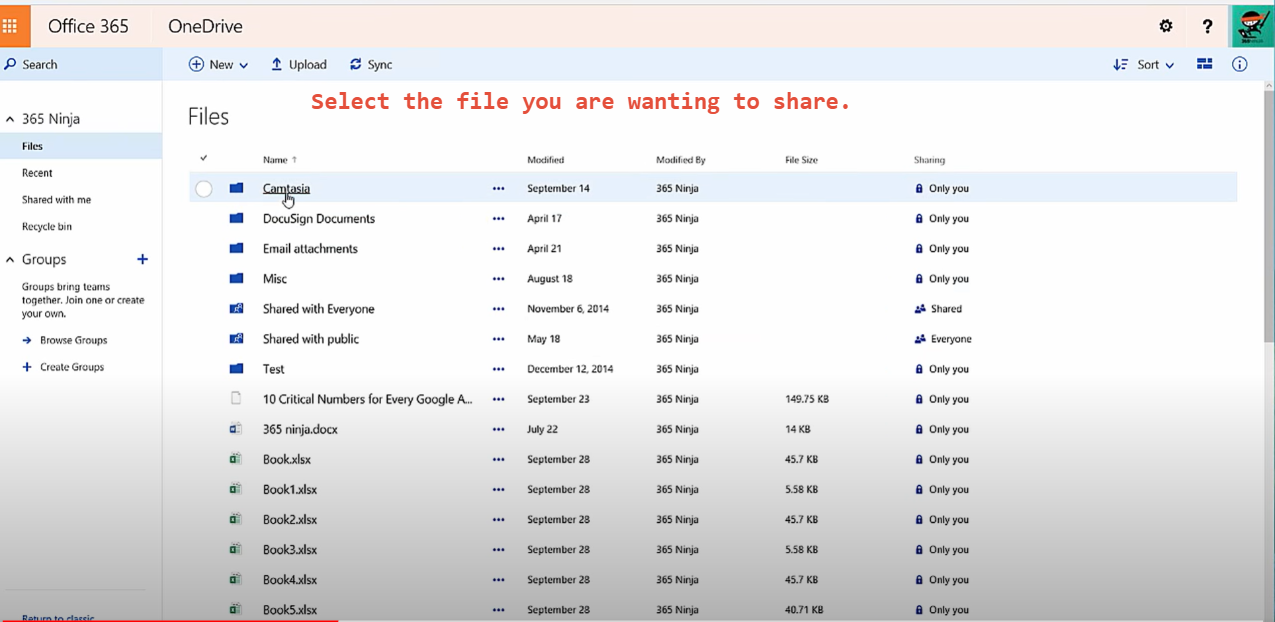The height and width of the screenshot is (622, 1275).
Task: Select all files with header checkmark
Action: click(204, 158)
